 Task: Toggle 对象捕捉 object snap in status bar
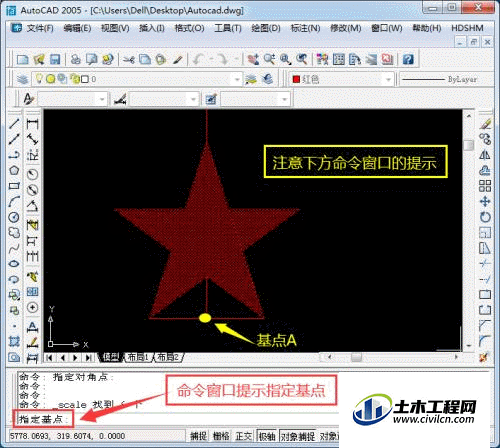(297, 436)
